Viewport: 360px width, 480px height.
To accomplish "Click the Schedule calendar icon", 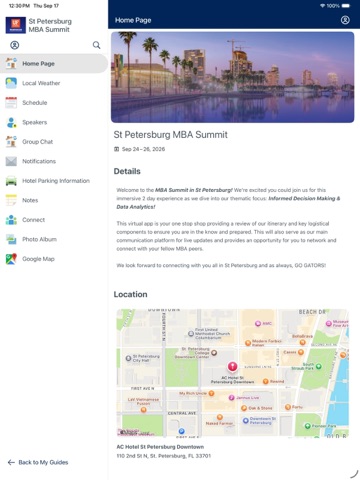I will 11,102.
